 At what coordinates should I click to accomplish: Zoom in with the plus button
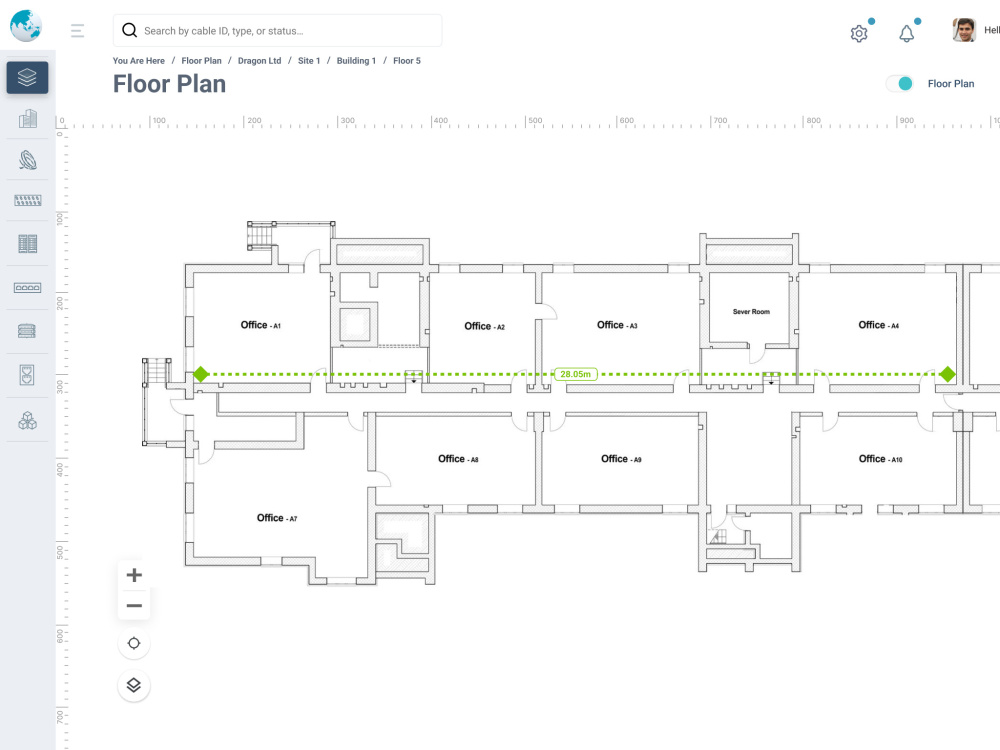pos(134,575)
